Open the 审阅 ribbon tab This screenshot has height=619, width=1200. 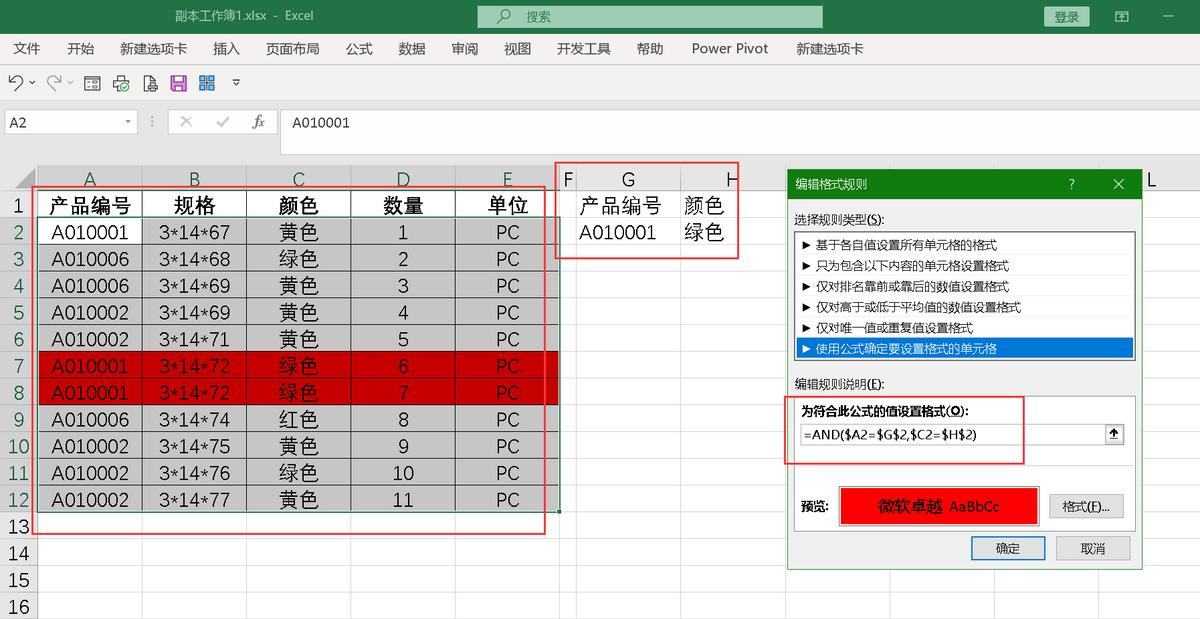pyautogui.click(x=465, y=49)
